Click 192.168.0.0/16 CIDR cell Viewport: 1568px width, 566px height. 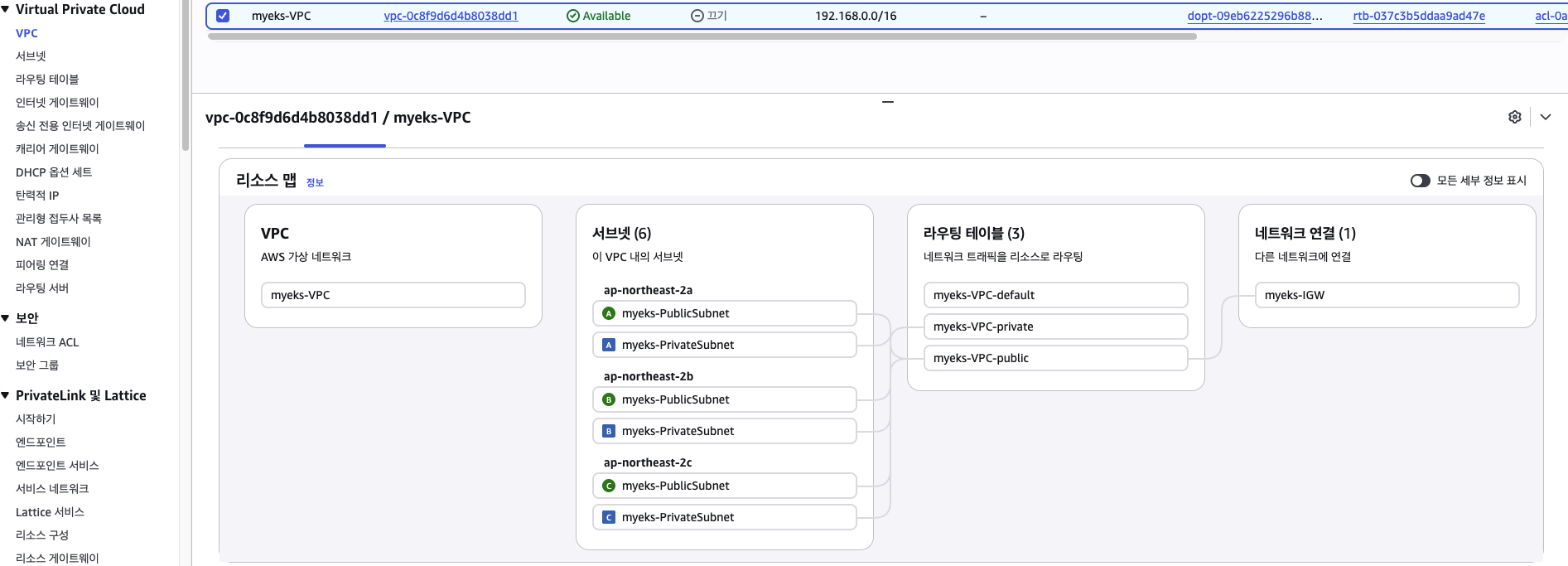tap(856, 16)
